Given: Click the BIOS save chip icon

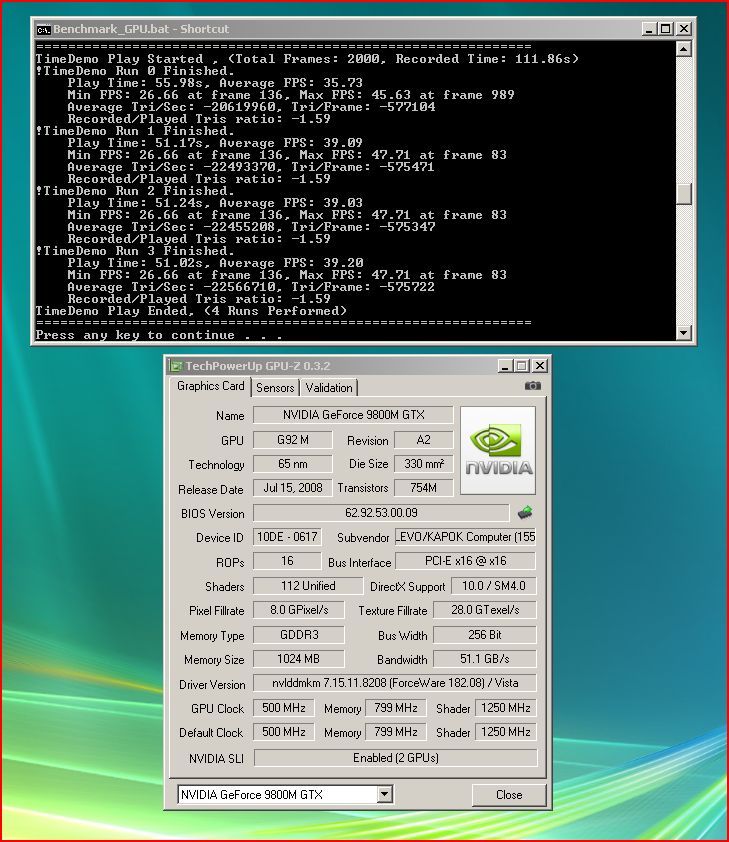Looking at the screenshot, I should [525, 512].
